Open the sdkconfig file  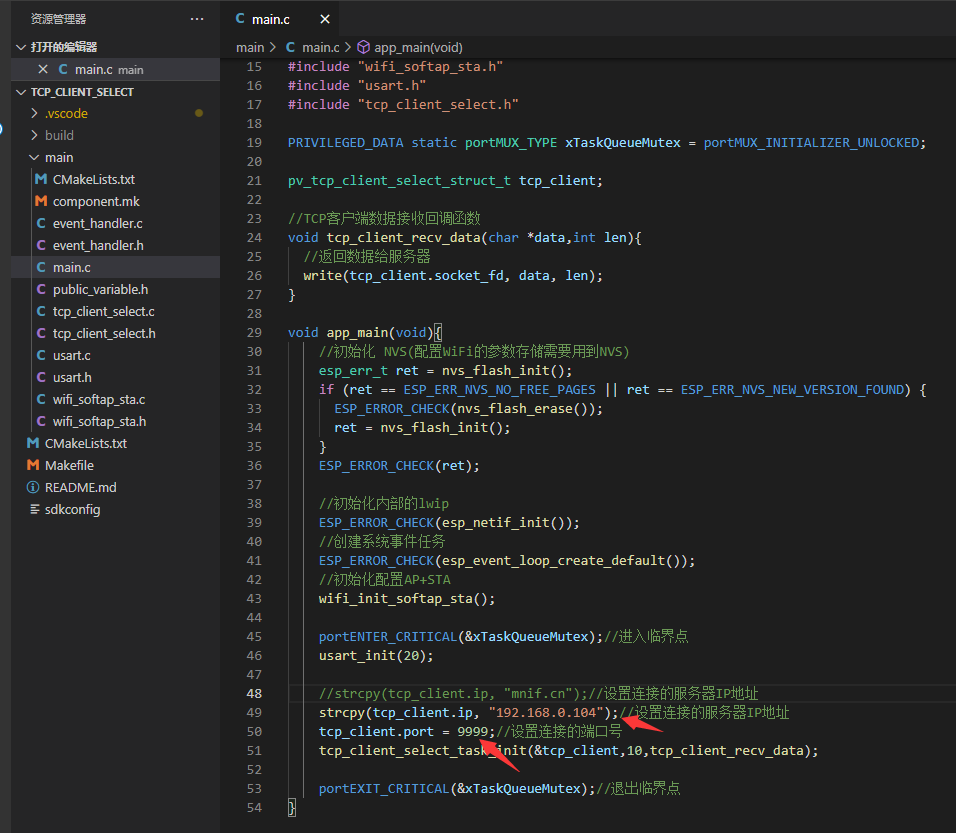(x=72, y=509)
